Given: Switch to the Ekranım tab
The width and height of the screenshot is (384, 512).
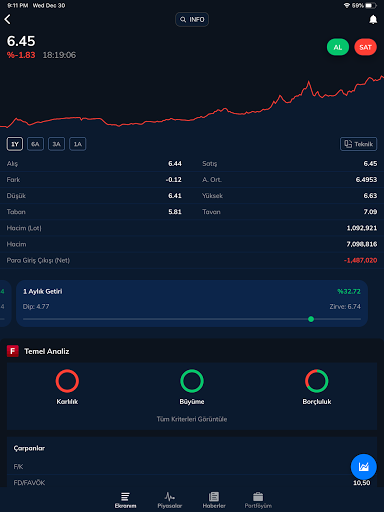Looking at the screenshot, I should 125,500.
